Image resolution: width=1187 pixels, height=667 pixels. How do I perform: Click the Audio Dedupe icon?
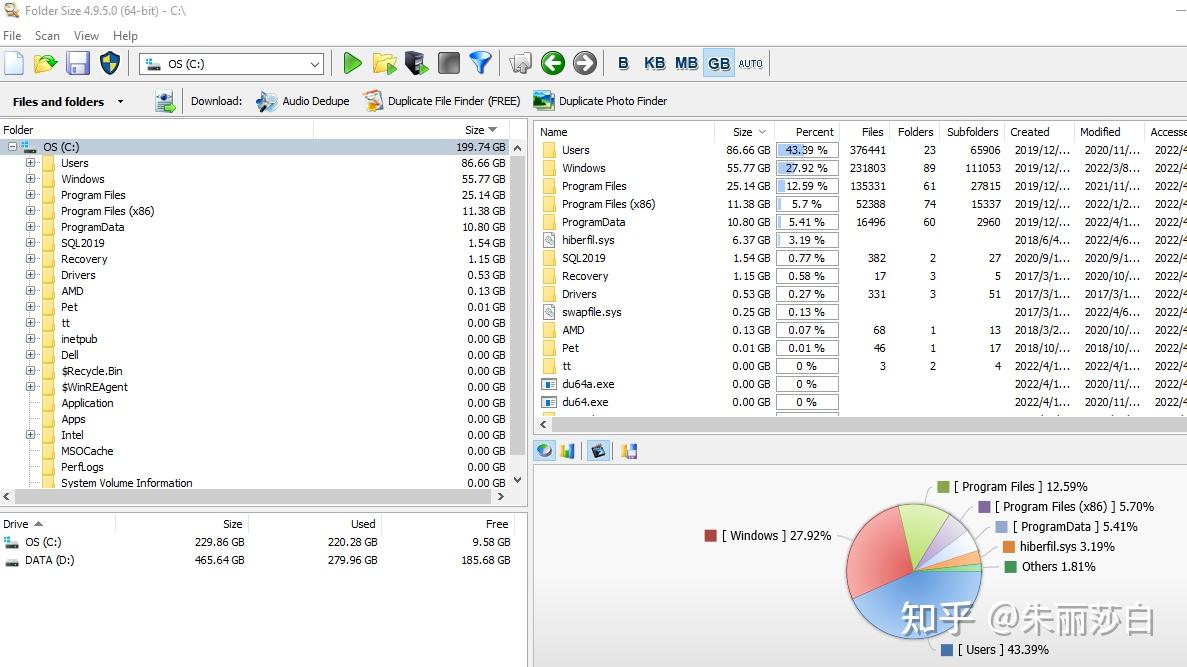click(x=266, y=101)
